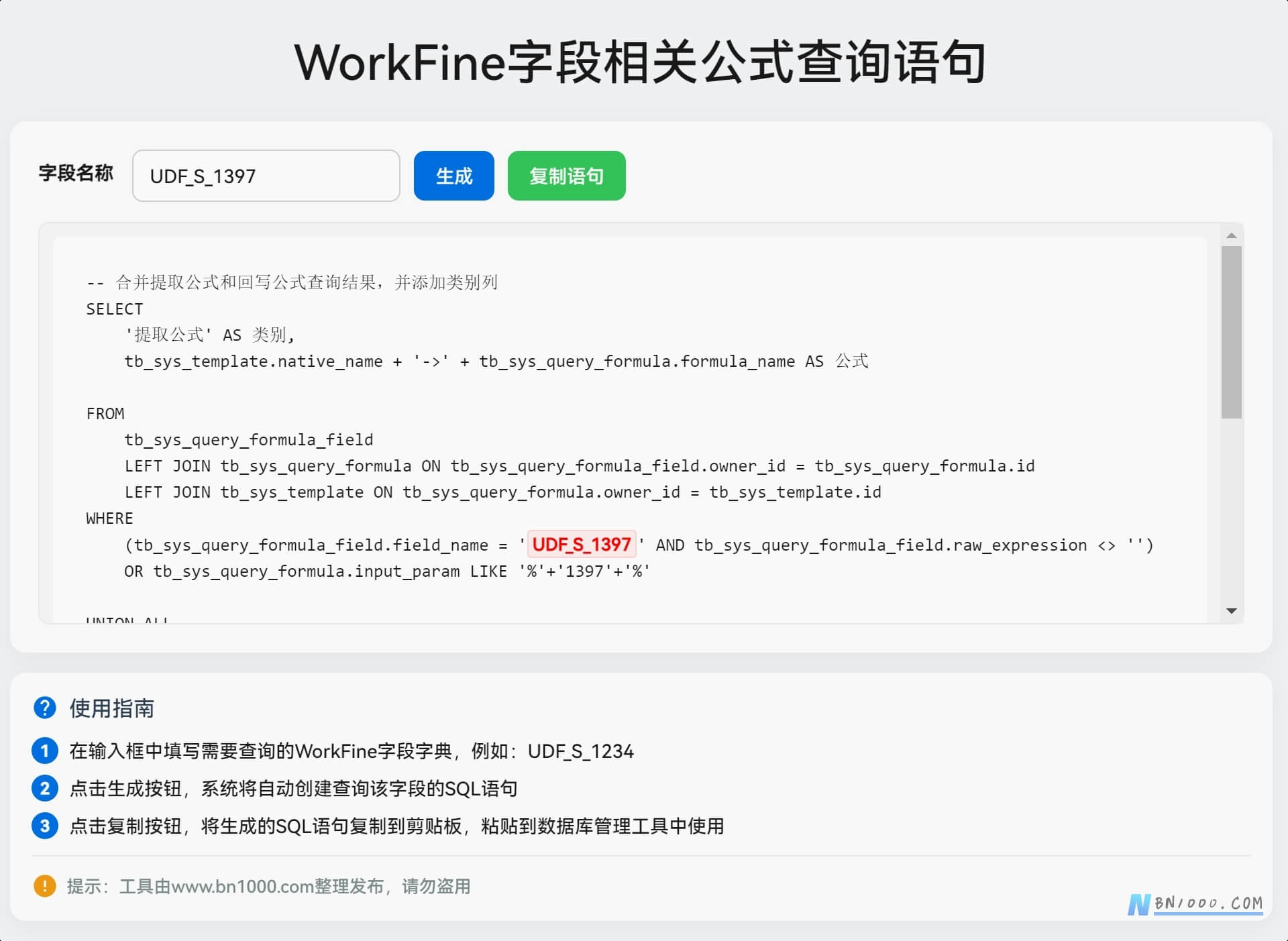The width and height of the screenshot is (1288, 941).
Task: Click the 提示 www.bn1000.com notice text
Action: point(268,886)
